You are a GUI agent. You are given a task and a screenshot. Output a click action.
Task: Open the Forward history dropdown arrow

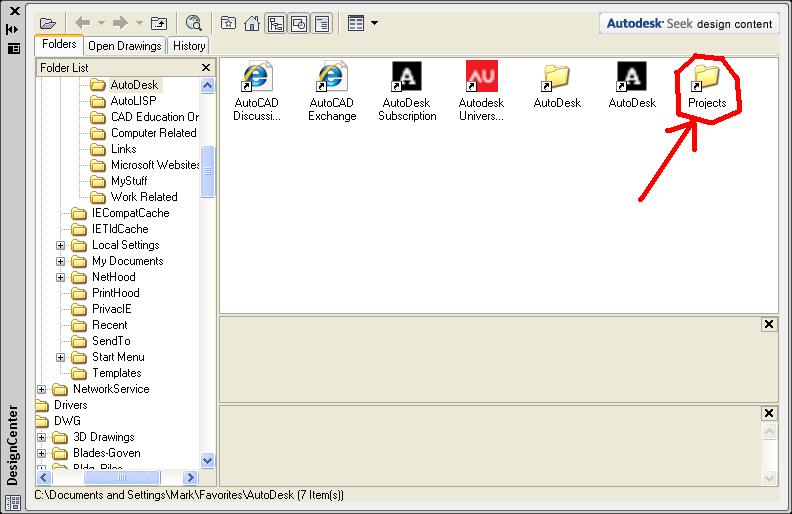tap(139, 23)
